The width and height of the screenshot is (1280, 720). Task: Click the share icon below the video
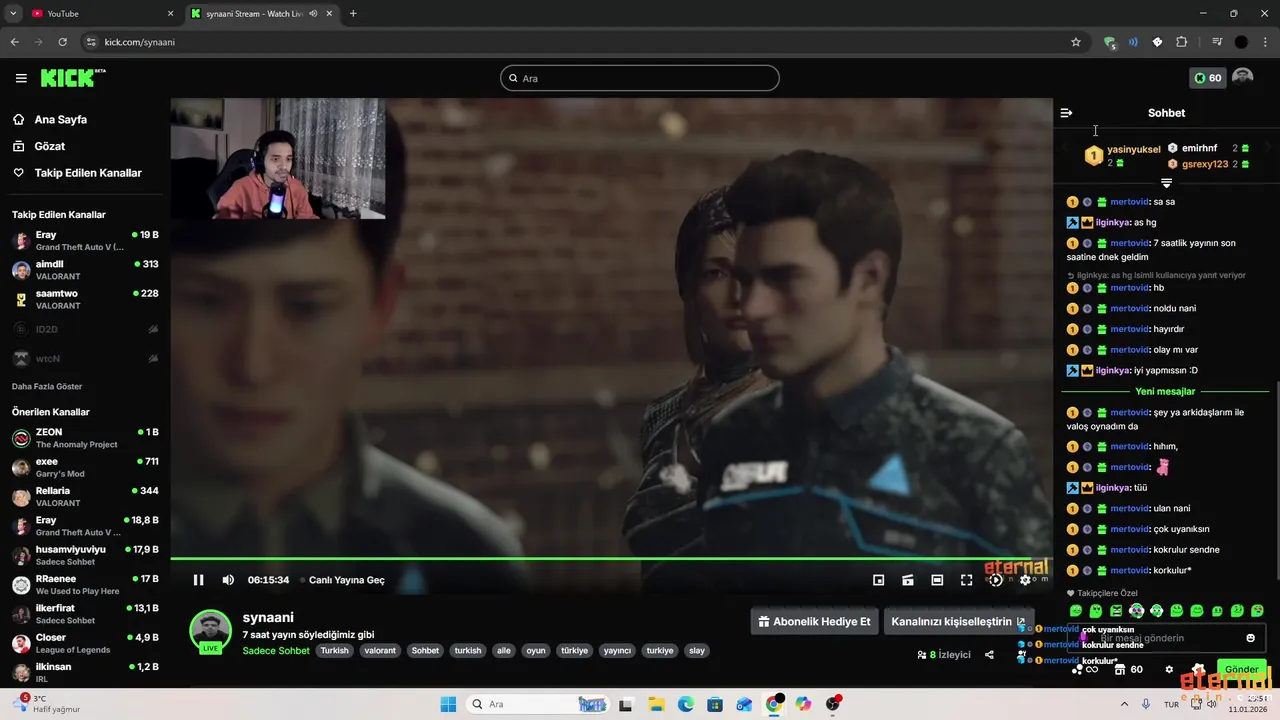(989, 655)
